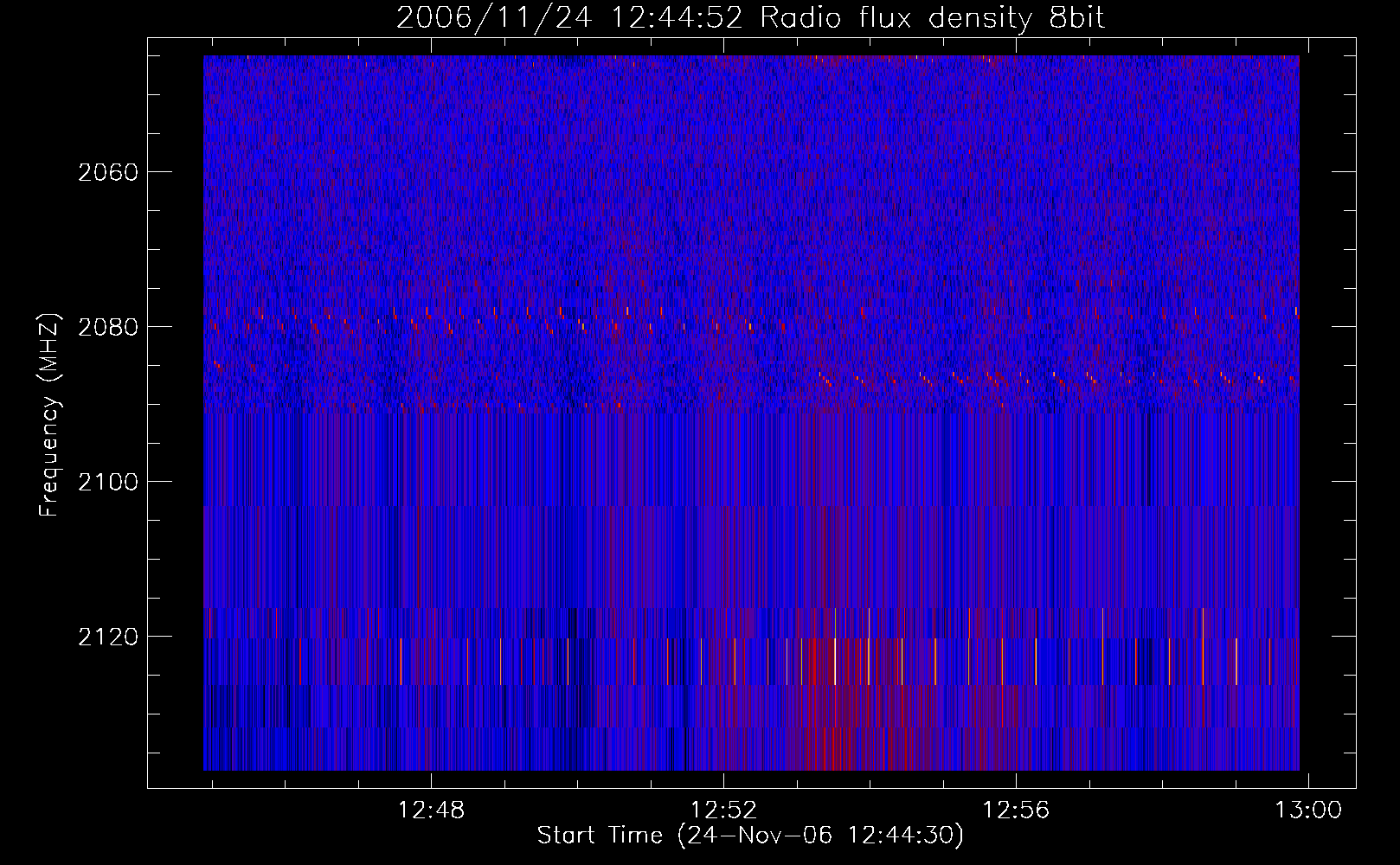Click the 12:52 time tick label

(723, 810)
